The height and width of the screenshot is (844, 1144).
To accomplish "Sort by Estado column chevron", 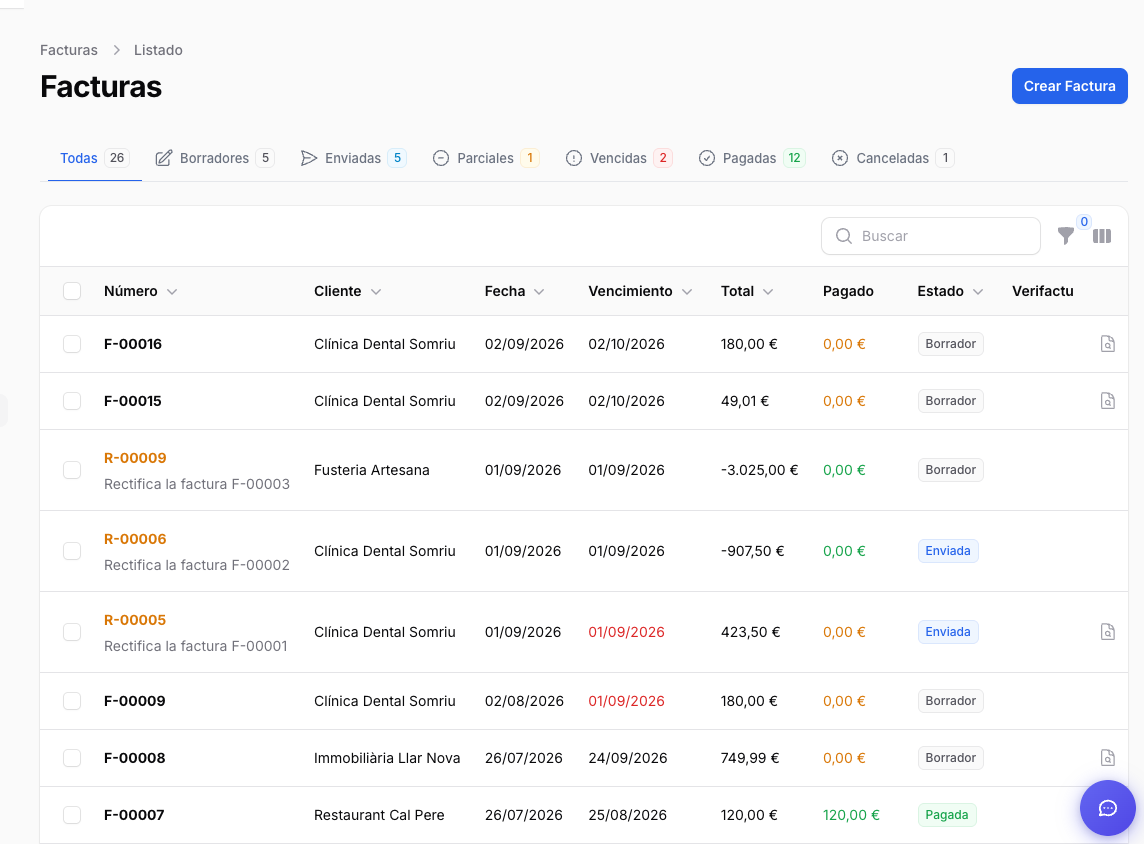I will pyautogui.click(x=978, y=292).
